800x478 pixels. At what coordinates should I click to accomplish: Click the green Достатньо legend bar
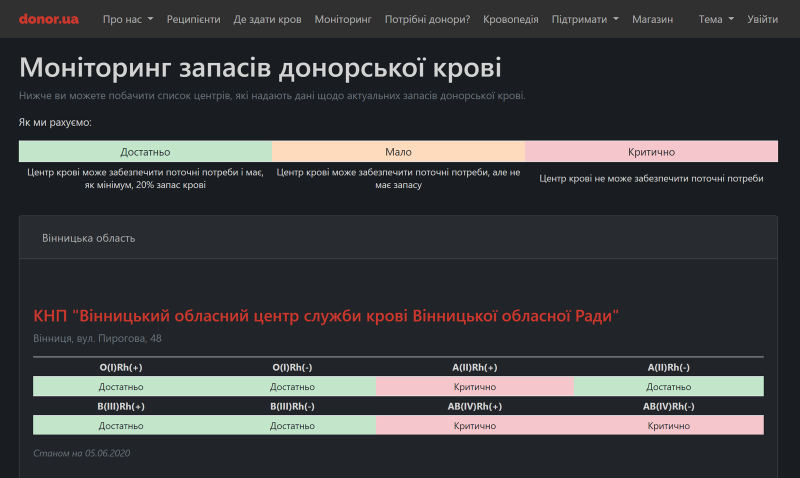click(x=145, y=152)
